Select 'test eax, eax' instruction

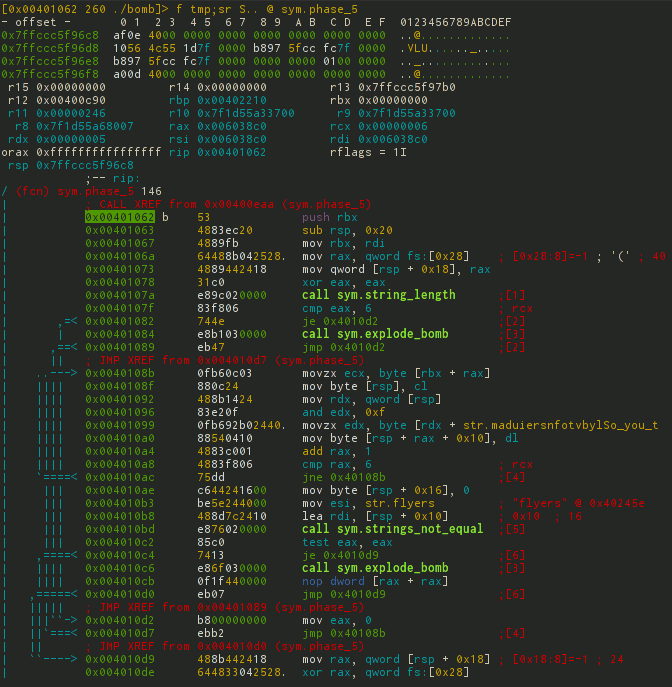coord(347,542)
